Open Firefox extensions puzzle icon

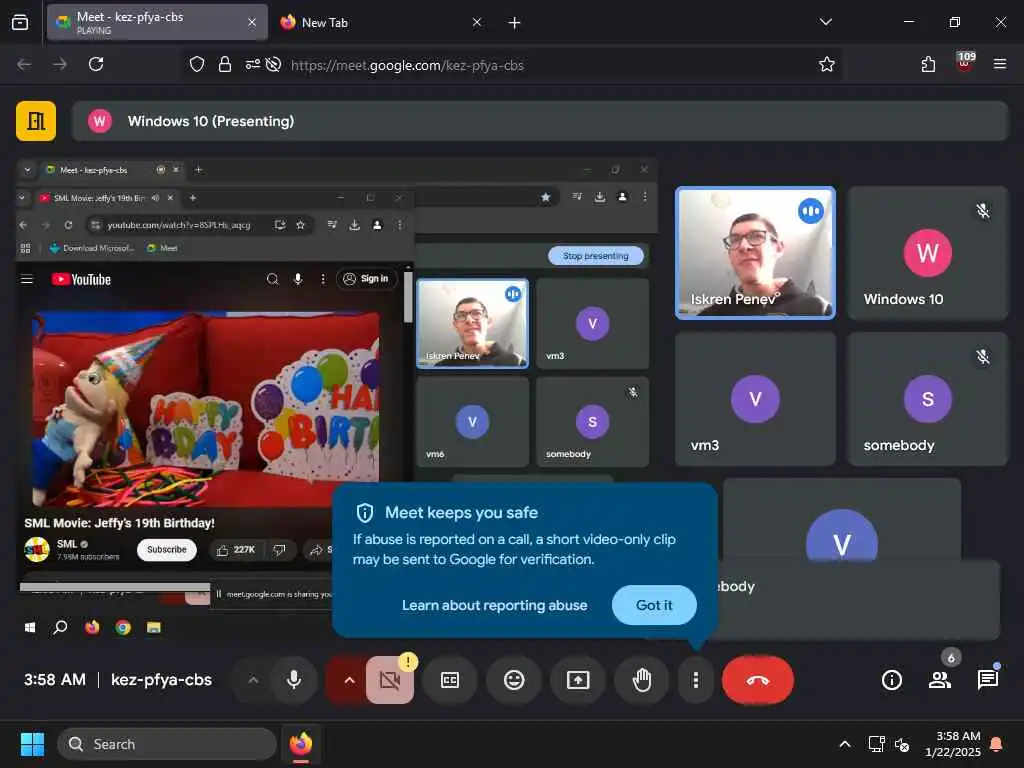[928, 64]
